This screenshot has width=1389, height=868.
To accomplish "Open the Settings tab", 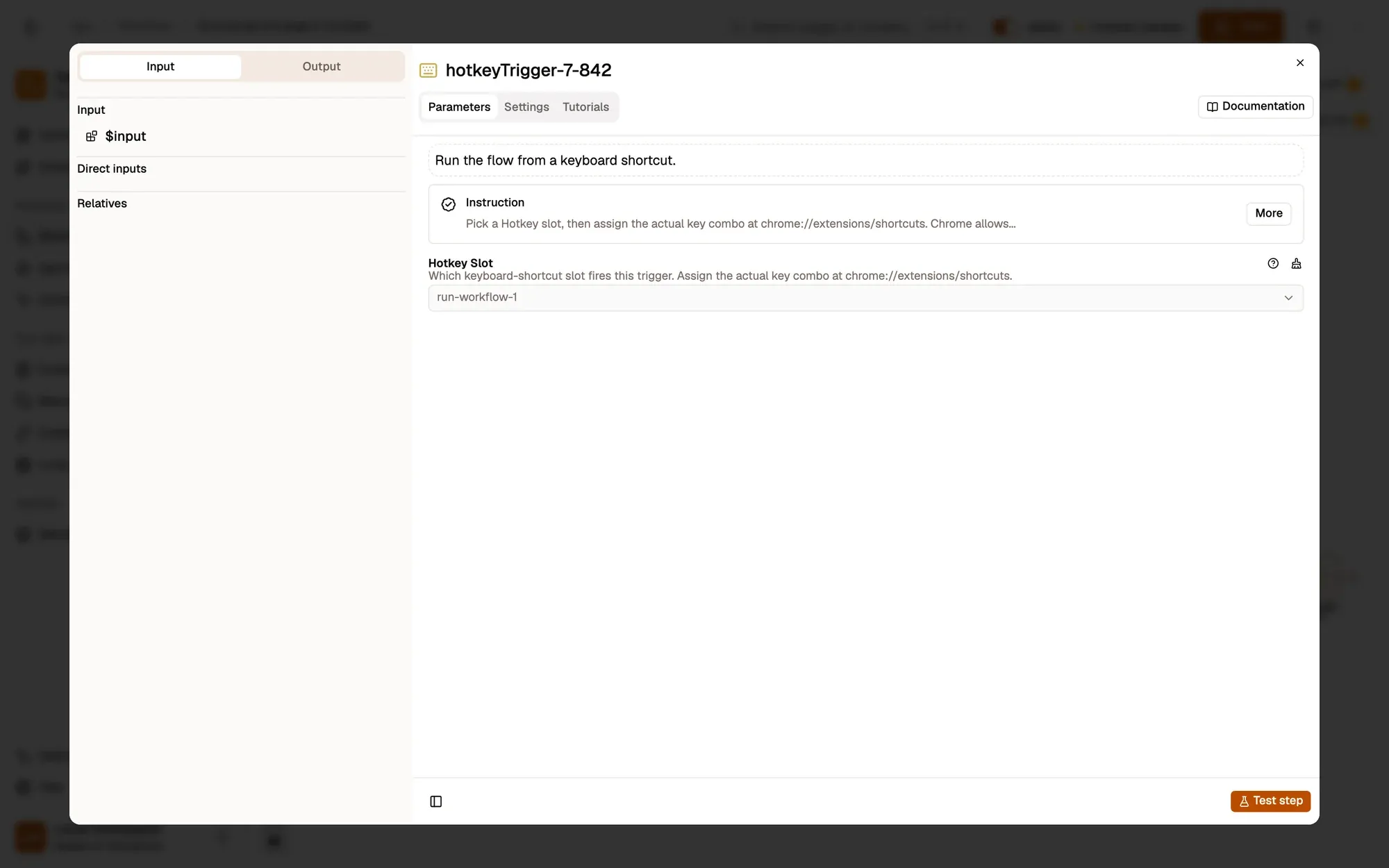I will coord(526,107).
